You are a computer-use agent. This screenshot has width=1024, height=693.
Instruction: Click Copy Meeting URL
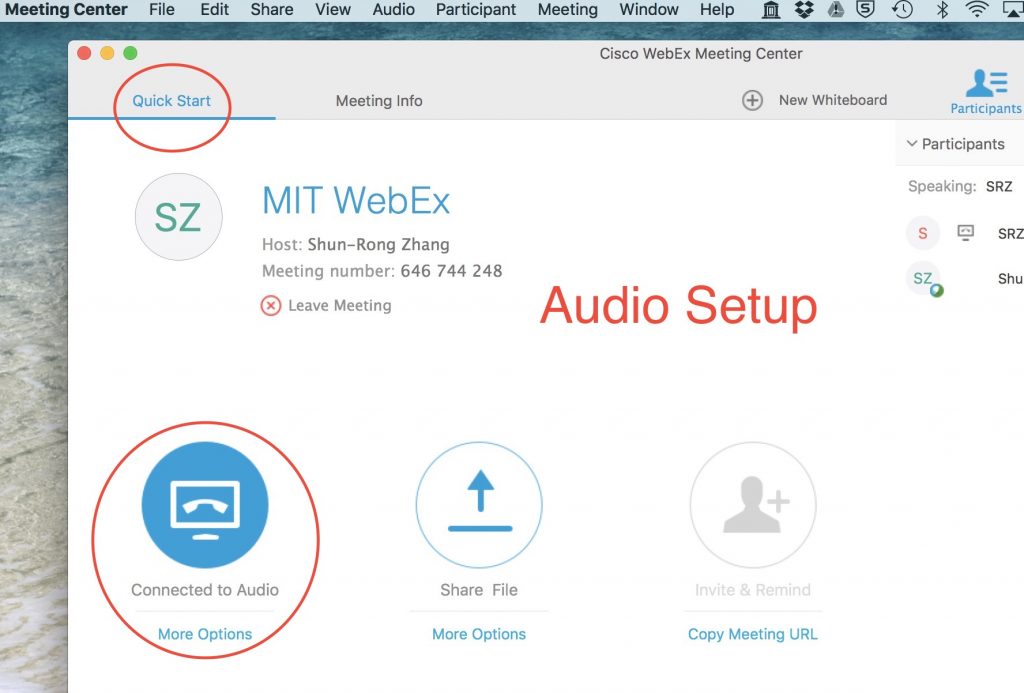753,634
